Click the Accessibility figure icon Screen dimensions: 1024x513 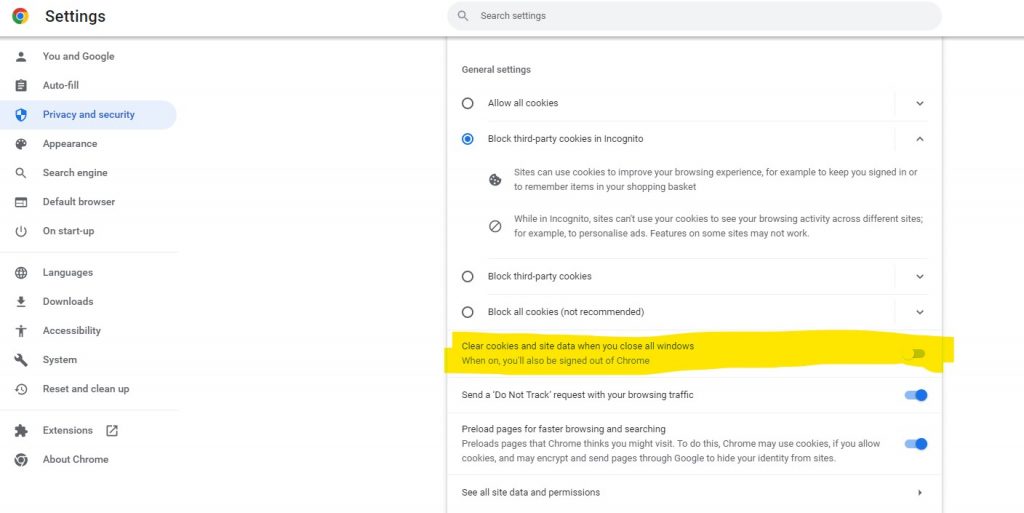point(21,331)
